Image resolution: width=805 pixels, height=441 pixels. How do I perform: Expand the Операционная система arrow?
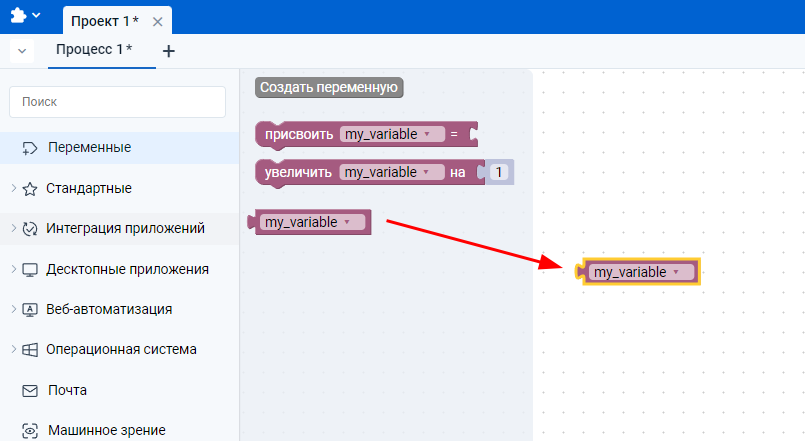tap(14, 349)
